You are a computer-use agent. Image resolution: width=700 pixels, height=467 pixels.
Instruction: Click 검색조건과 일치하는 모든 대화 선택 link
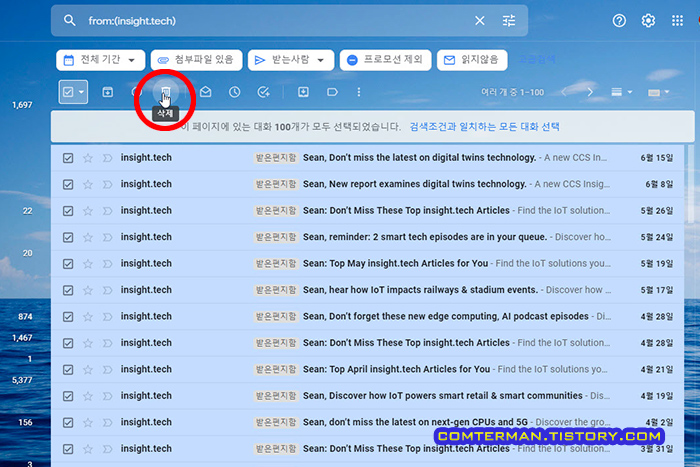[x=484, y=127]
